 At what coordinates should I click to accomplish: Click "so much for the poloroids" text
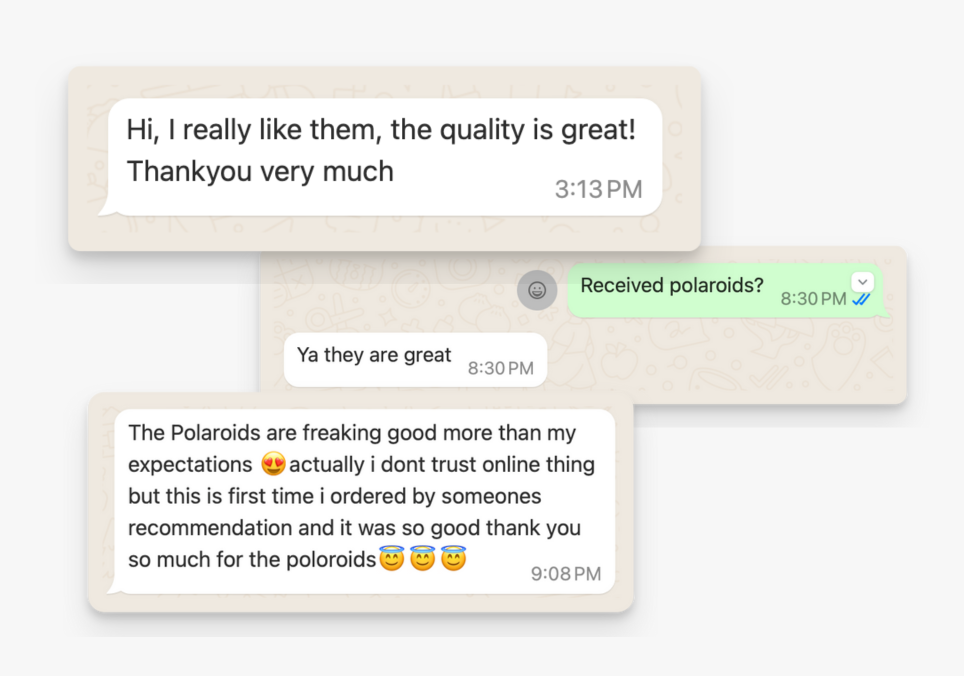click(x=252, y=560)
